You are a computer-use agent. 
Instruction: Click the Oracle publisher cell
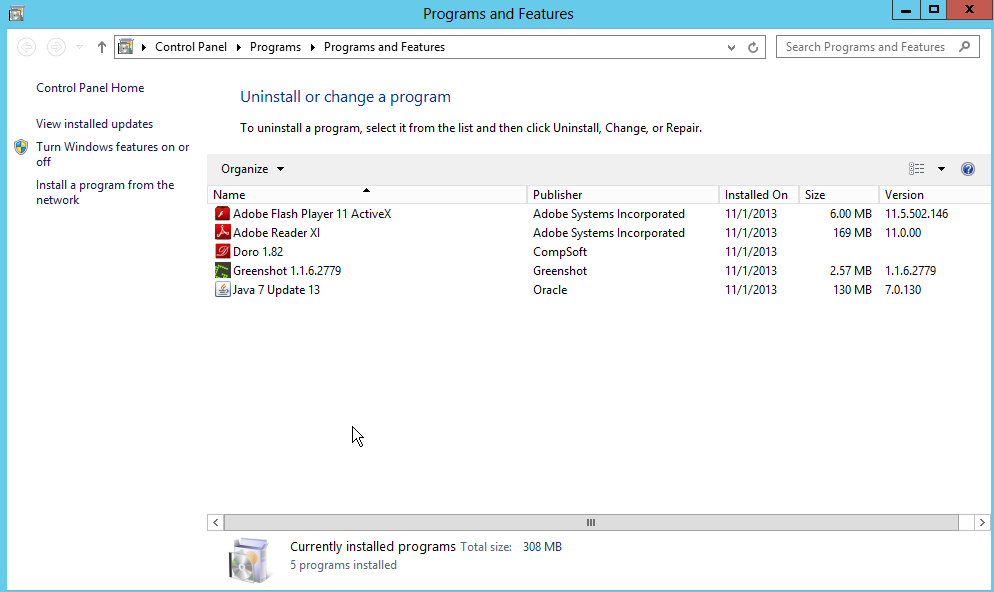tap(550, 290)
